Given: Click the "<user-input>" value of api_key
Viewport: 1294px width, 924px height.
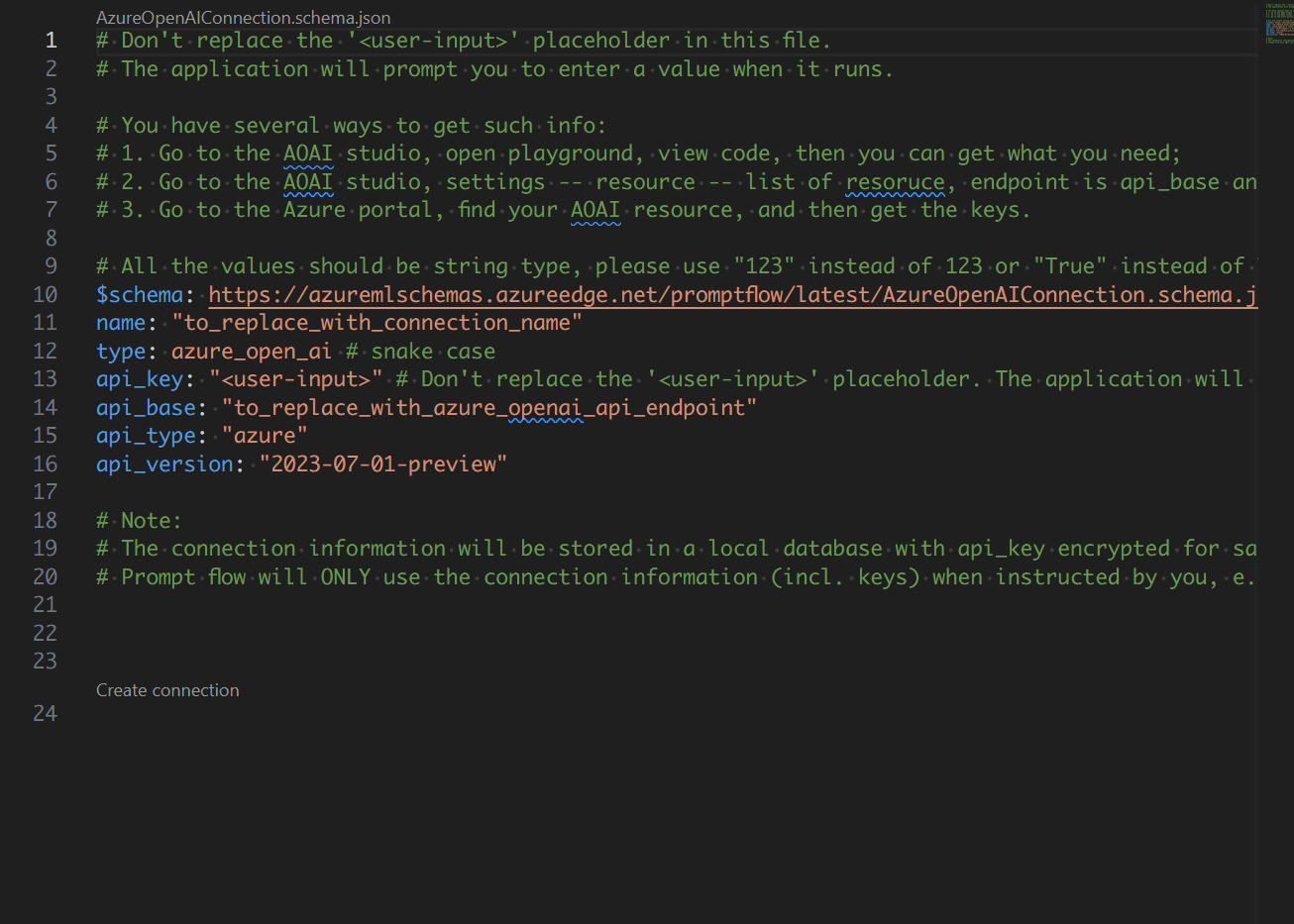Looking at the screenshot, I should 295,379.
